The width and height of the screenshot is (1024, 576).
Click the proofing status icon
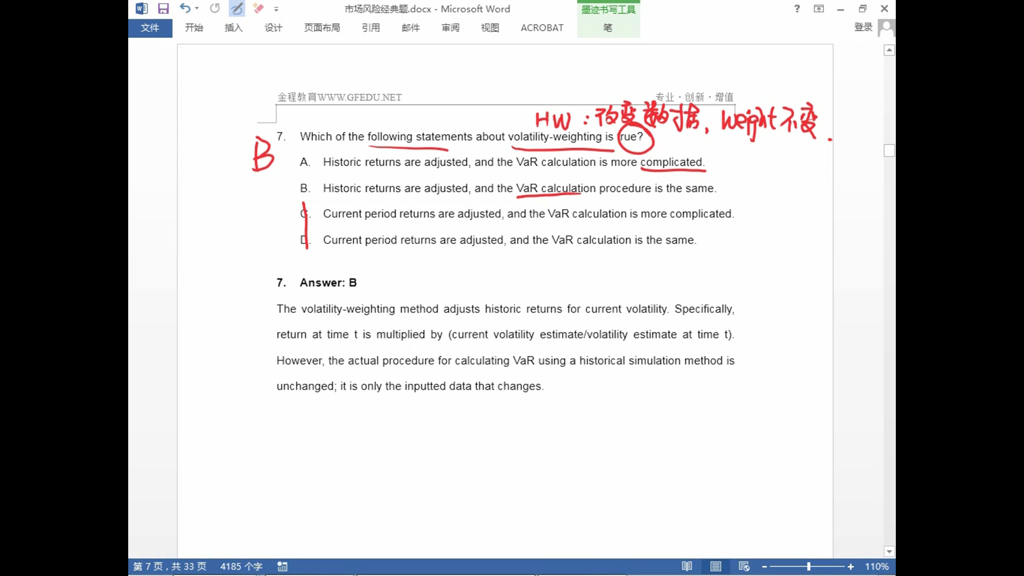pos(282,566)
